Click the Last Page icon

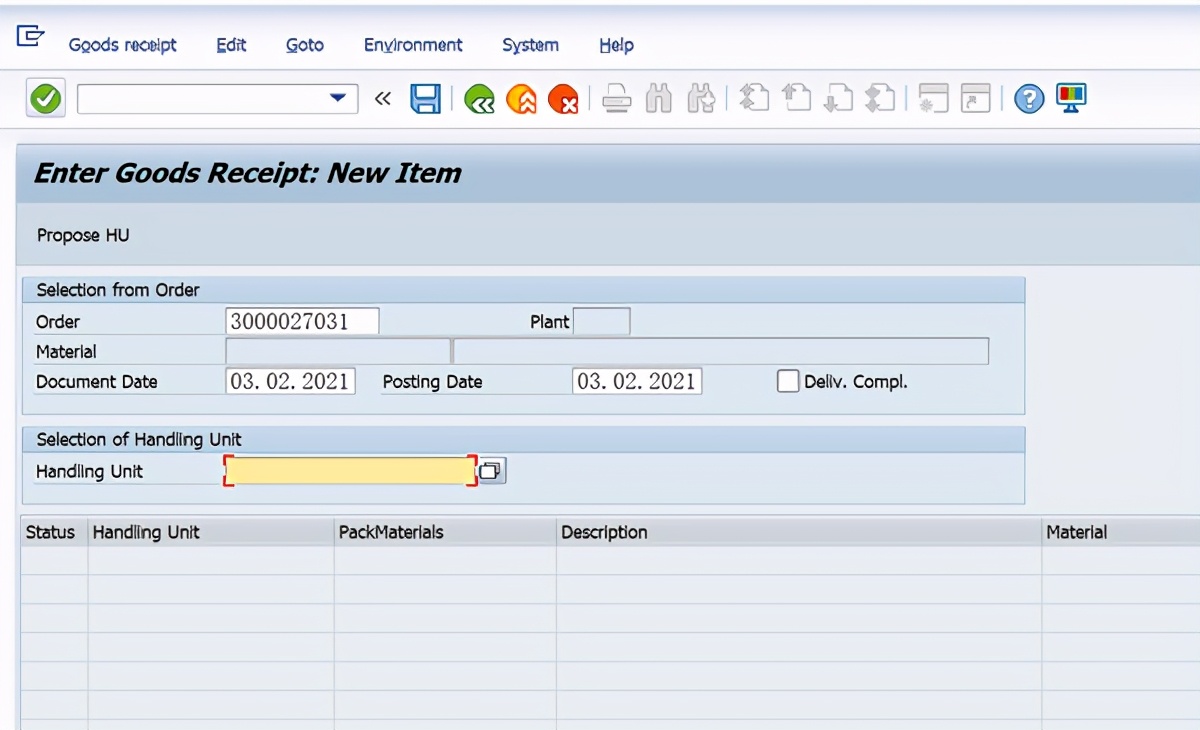(x=880, y=98)
